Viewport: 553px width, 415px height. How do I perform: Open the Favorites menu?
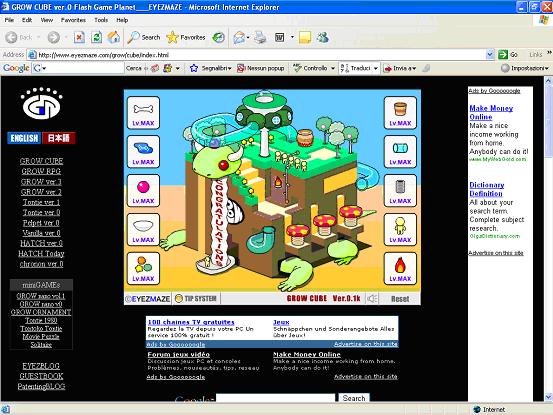[x=73, y=20]
